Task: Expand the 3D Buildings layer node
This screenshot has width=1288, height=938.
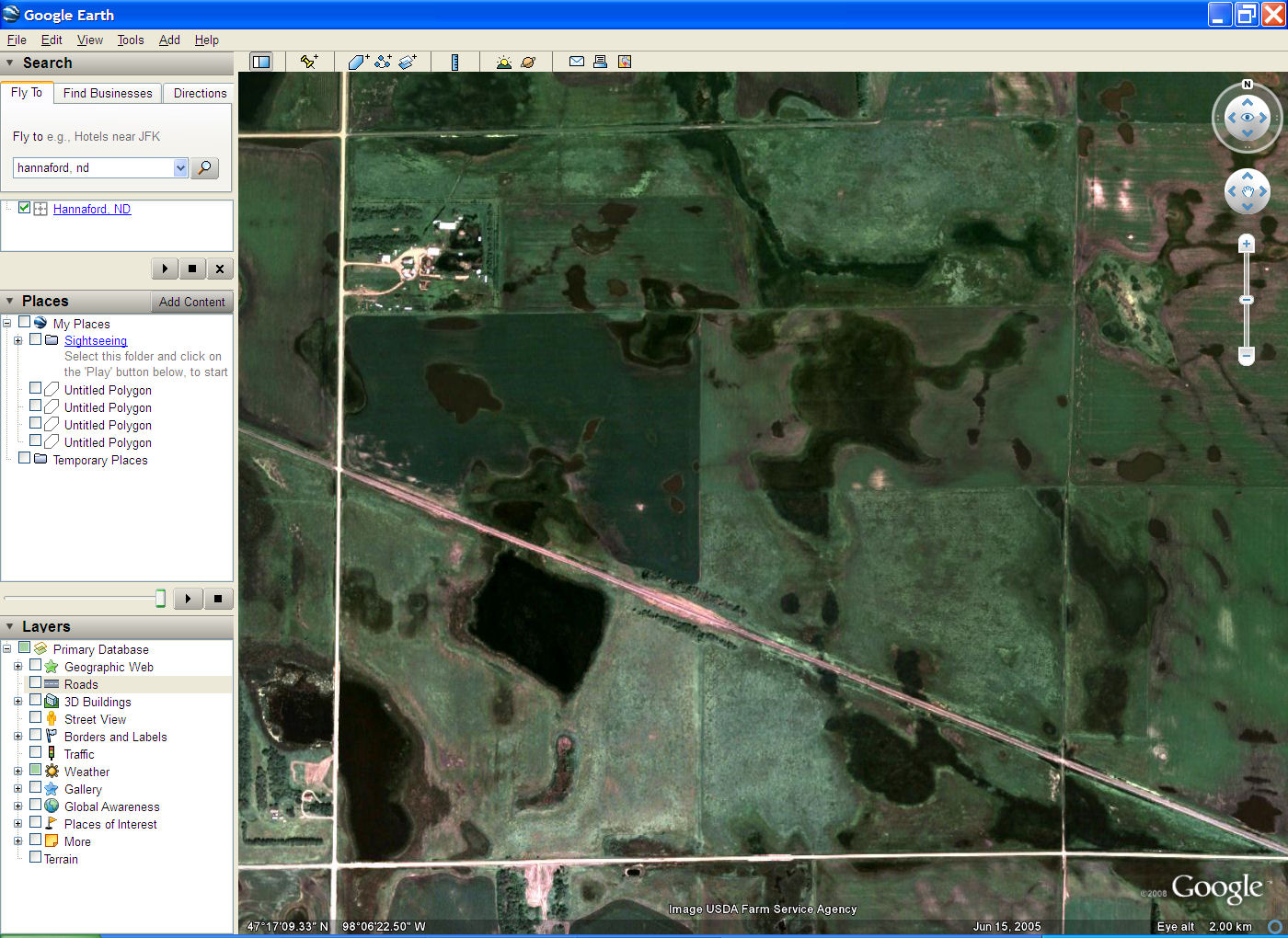Action: [17, 702]
